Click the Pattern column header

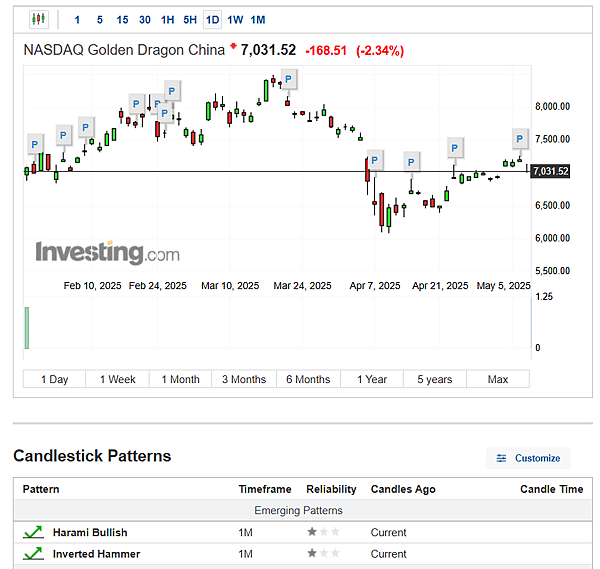pos(41,489)
